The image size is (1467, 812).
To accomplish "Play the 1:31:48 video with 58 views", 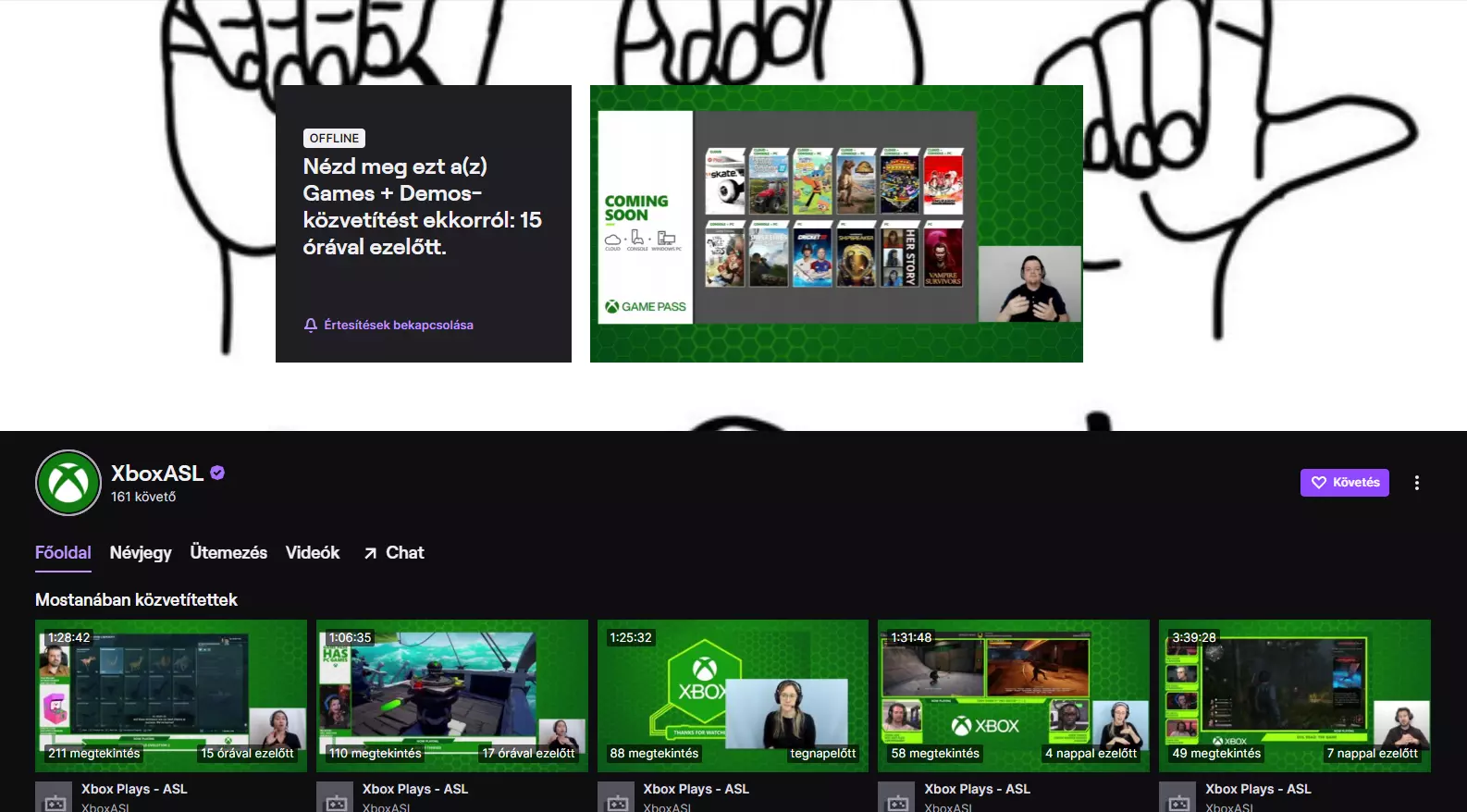I will point(1014,695).
